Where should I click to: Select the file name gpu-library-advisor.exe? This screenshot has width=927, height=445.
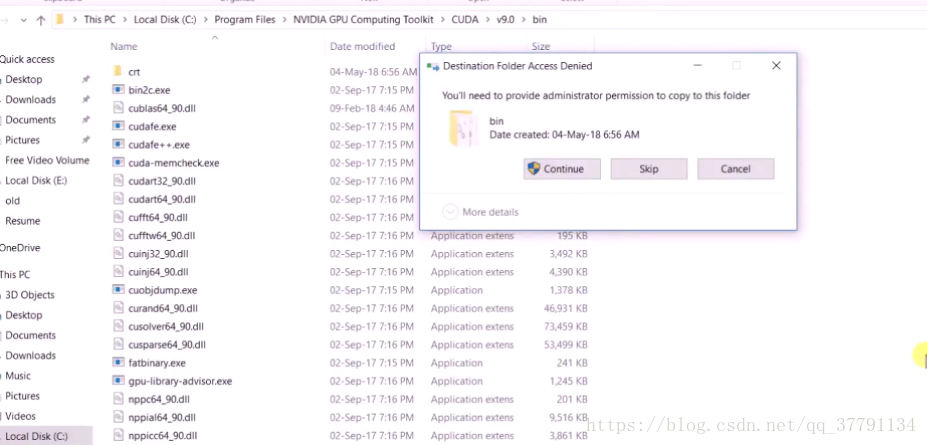click(x=180, y=381)
